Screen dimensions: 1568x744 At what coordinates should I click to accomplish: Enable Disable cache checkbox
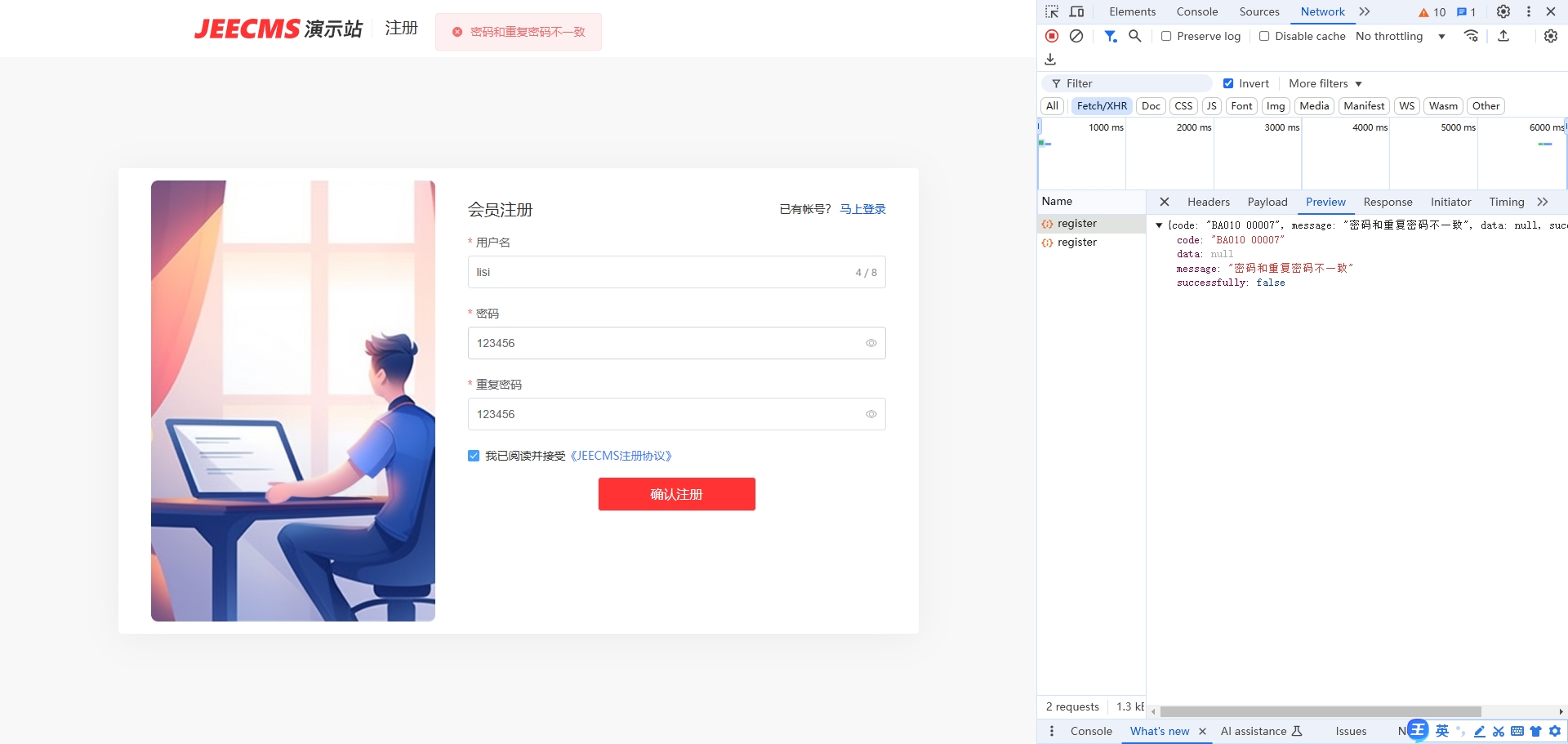pos(1264,36)
